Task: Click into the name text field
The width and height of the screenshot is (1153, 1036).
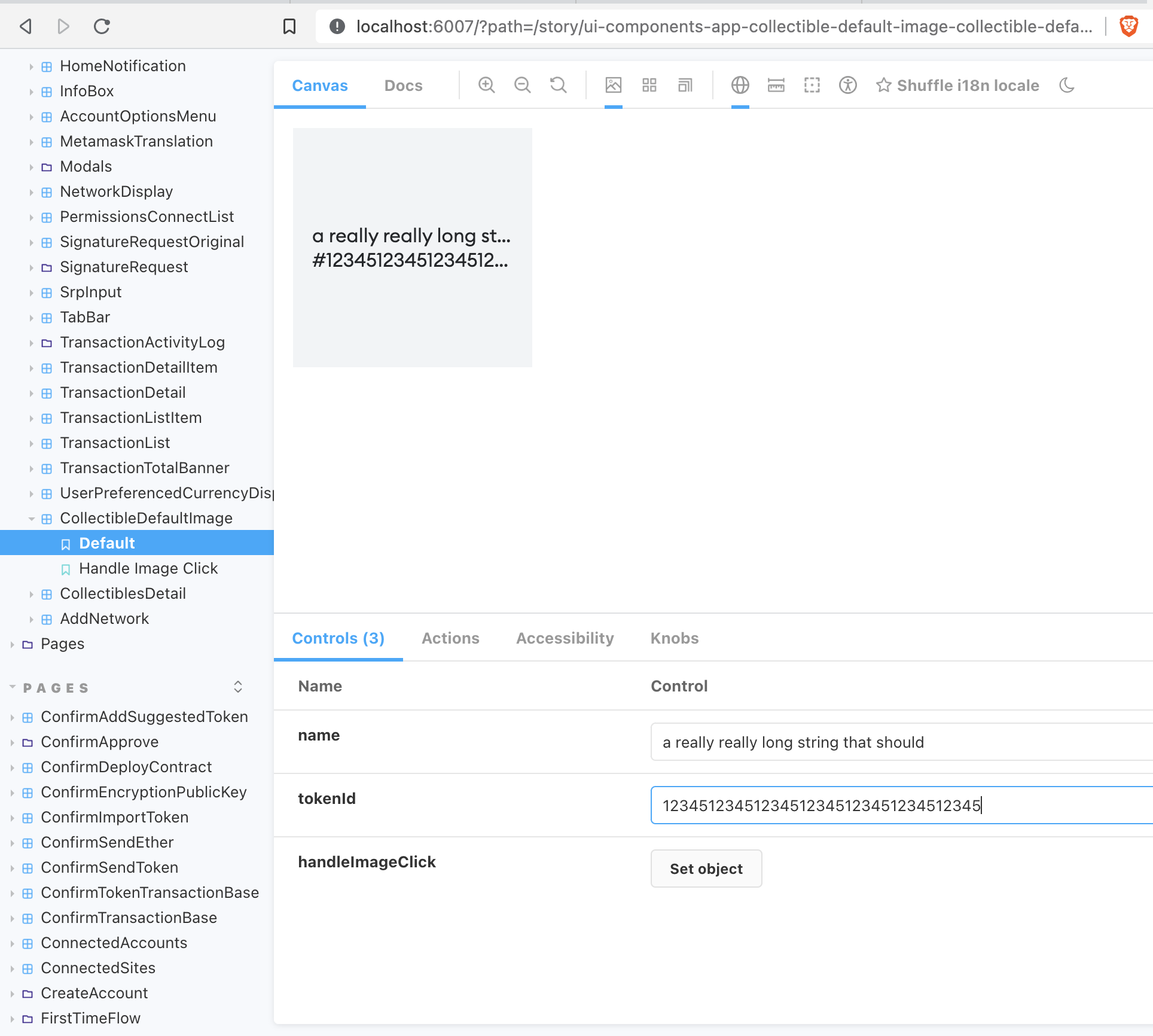Action: point(897,742)
